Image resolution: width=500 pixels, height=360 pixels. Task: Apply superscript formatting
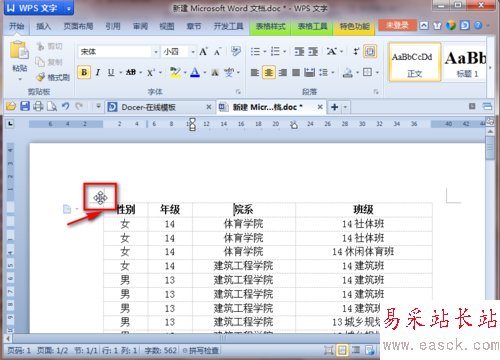point(151,72)
